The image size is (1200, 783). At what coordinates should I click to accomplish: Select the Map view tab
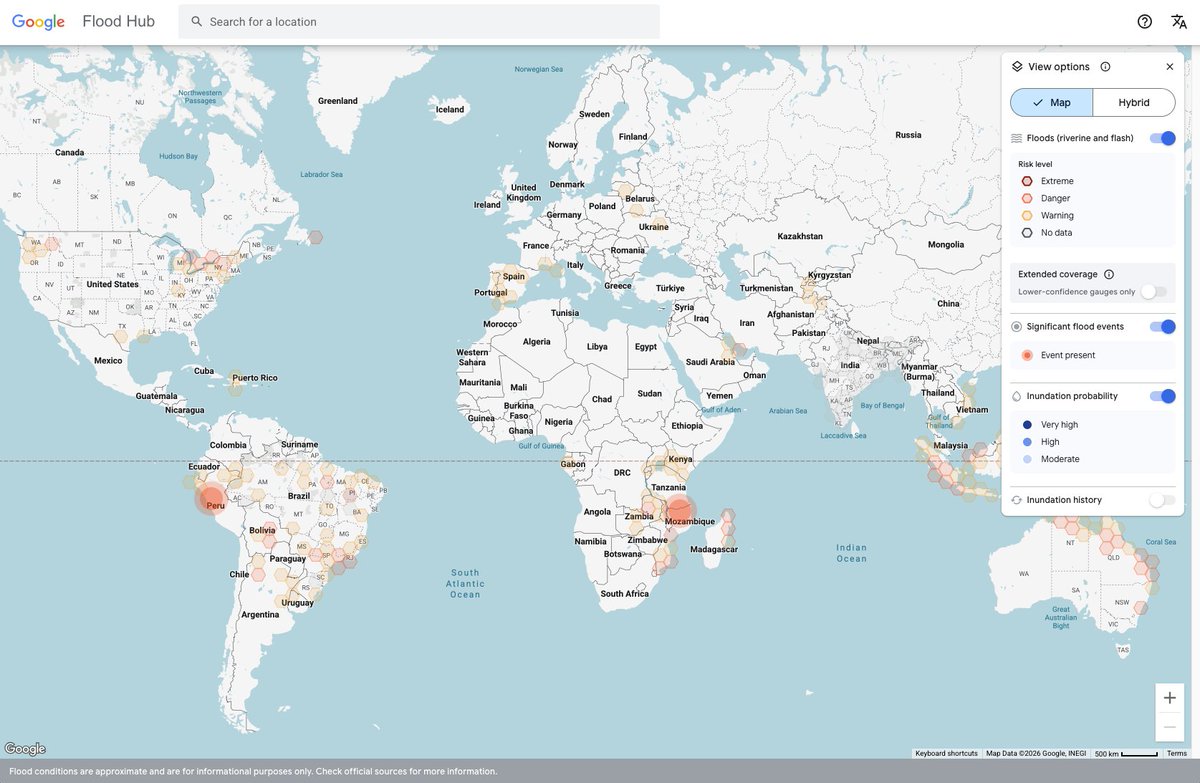pos(1051,102)
